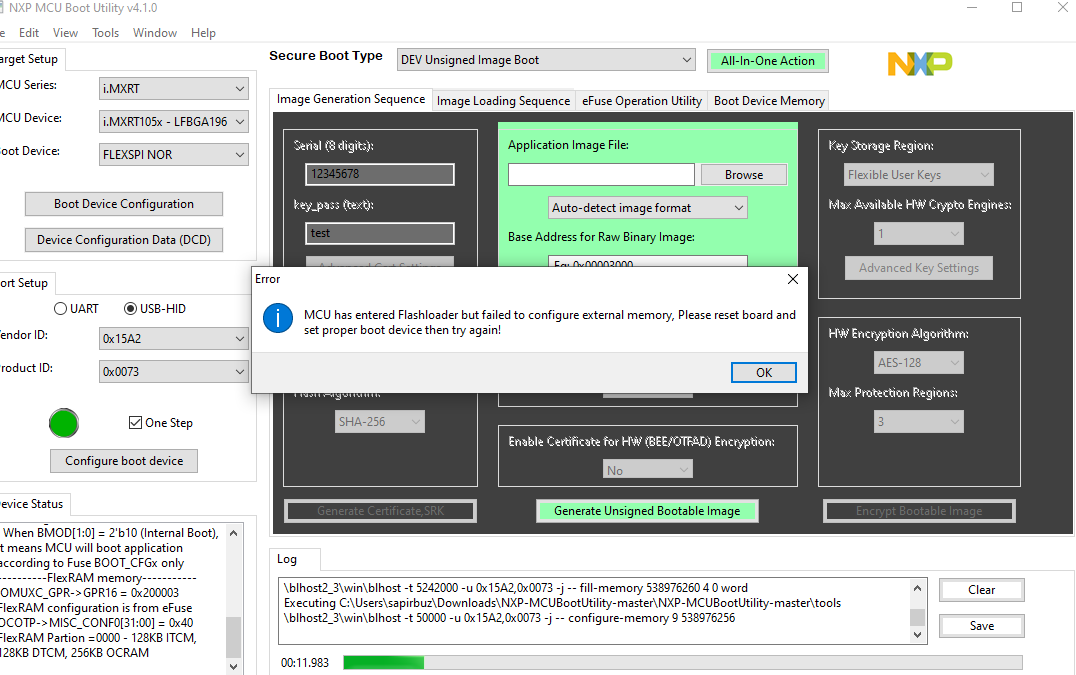Clear the log output
Image resolution: width=1076 pixels, height=675 pixels.
(x=980, y=589)
